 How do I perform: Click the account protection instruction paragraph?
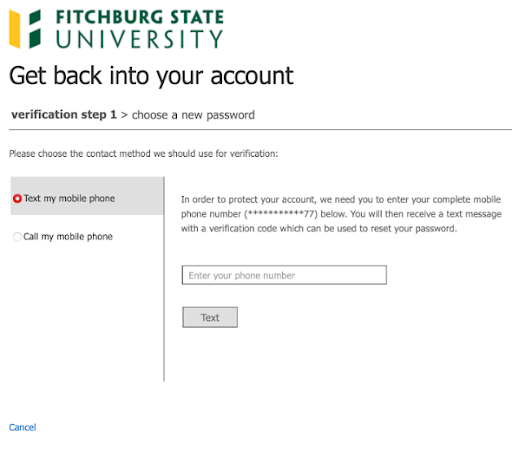[341, 214]
